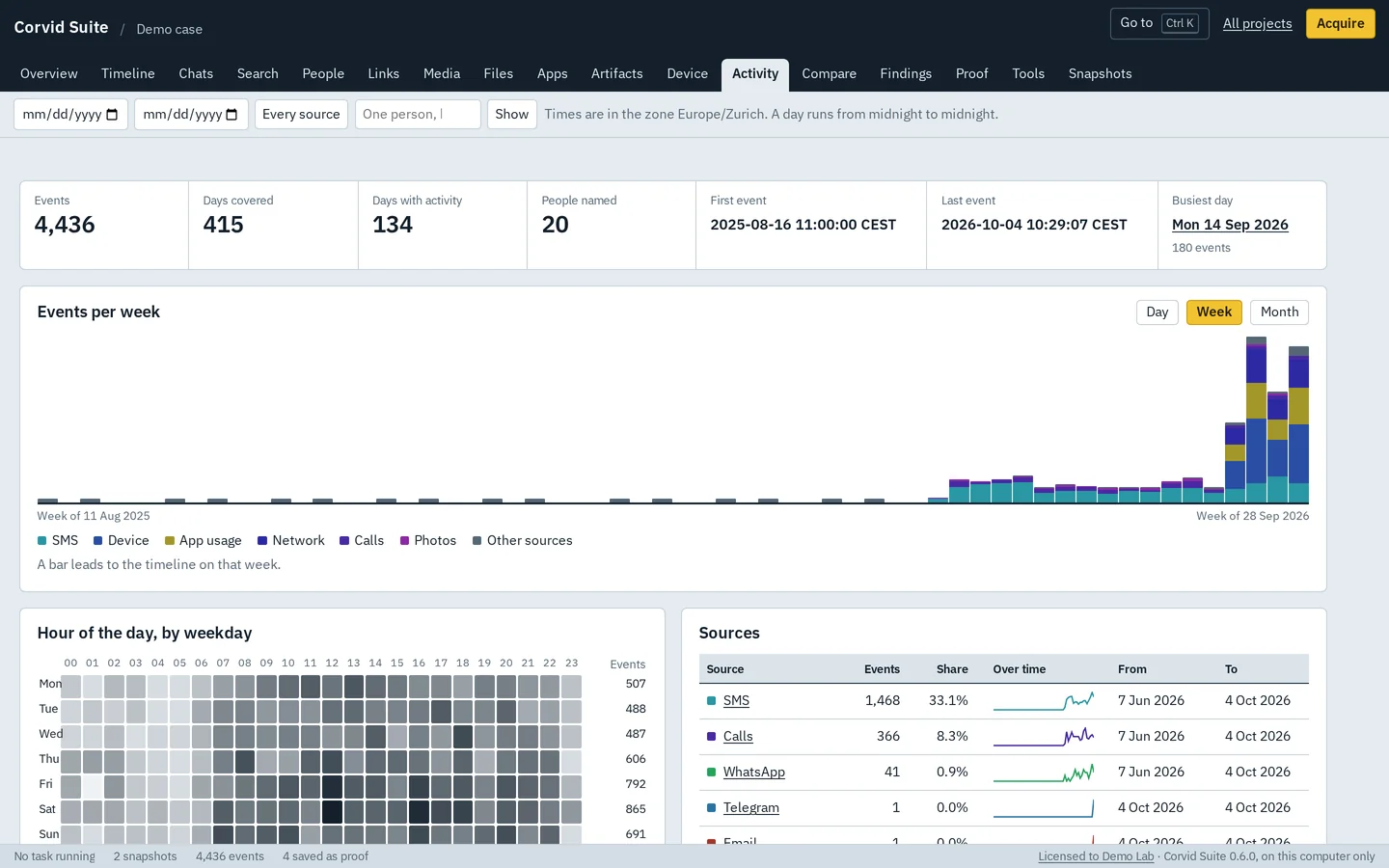The height and width of the screenshot is (868, 1389).
Task: Toggle the Other sources series in the legend
Action: tap(523, 541)
